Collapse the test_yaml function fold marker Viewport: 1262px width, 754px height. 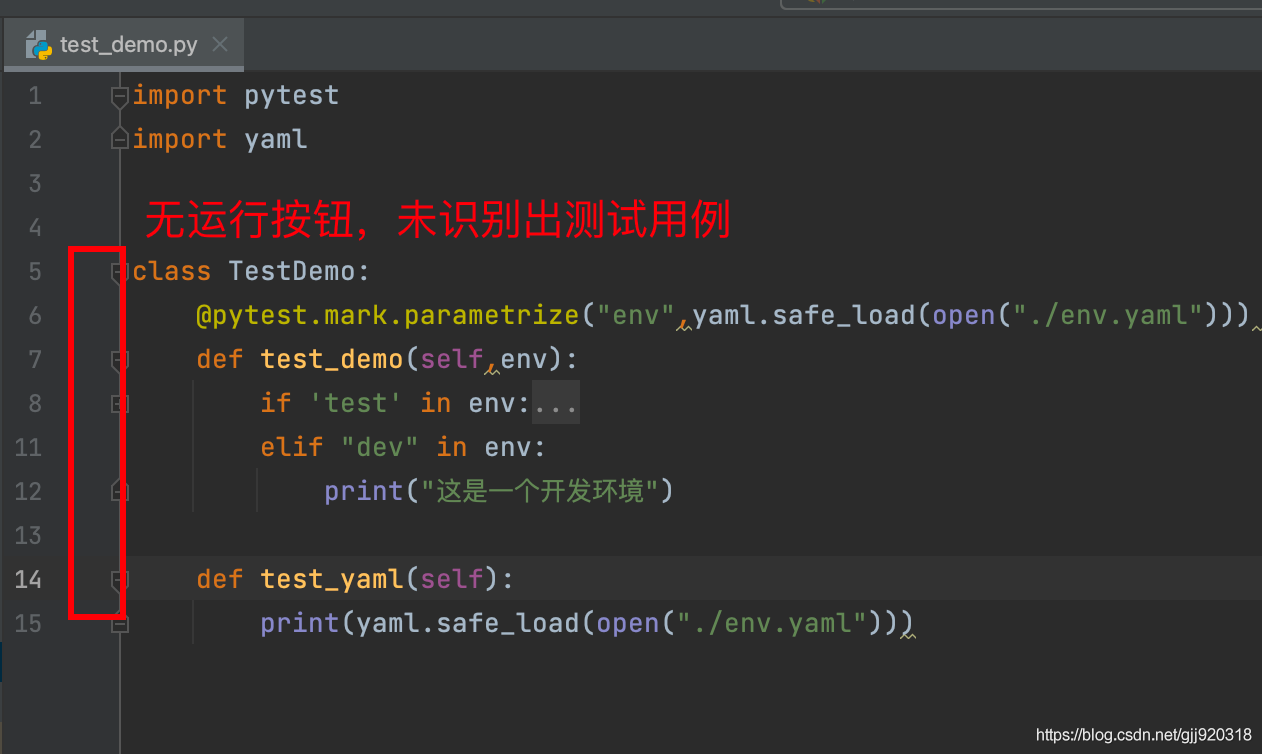(120, 579)
